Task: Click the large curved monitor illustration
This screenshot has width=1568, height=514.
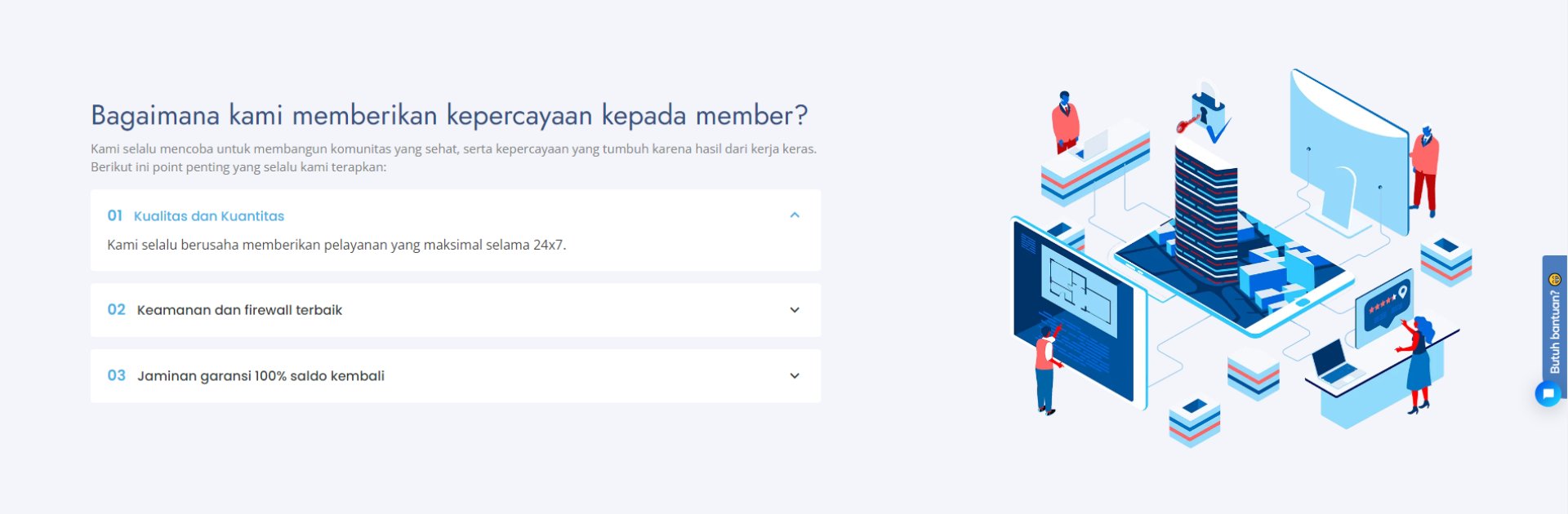Action: click(x=1348, y=151)
